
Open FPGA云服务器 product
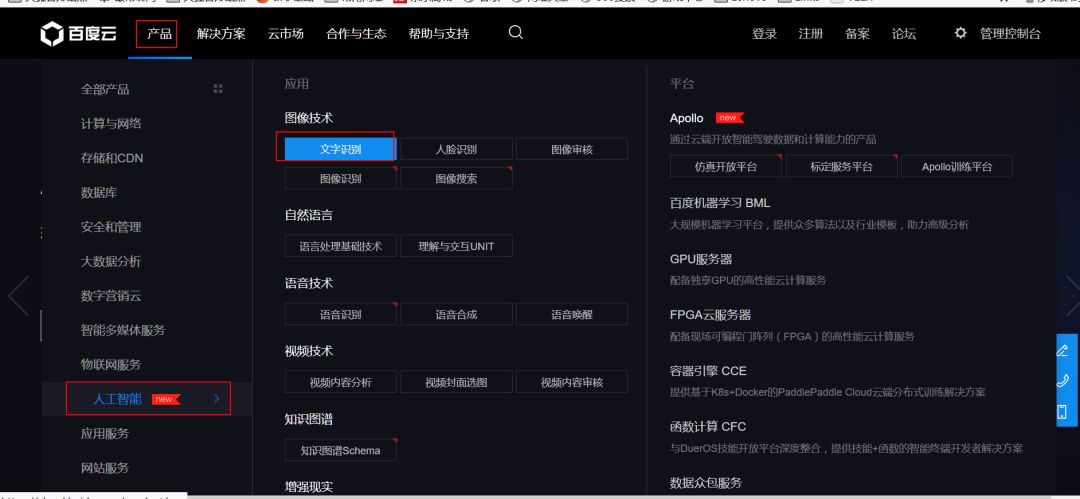pyautogui.click(x=710, y=315)
